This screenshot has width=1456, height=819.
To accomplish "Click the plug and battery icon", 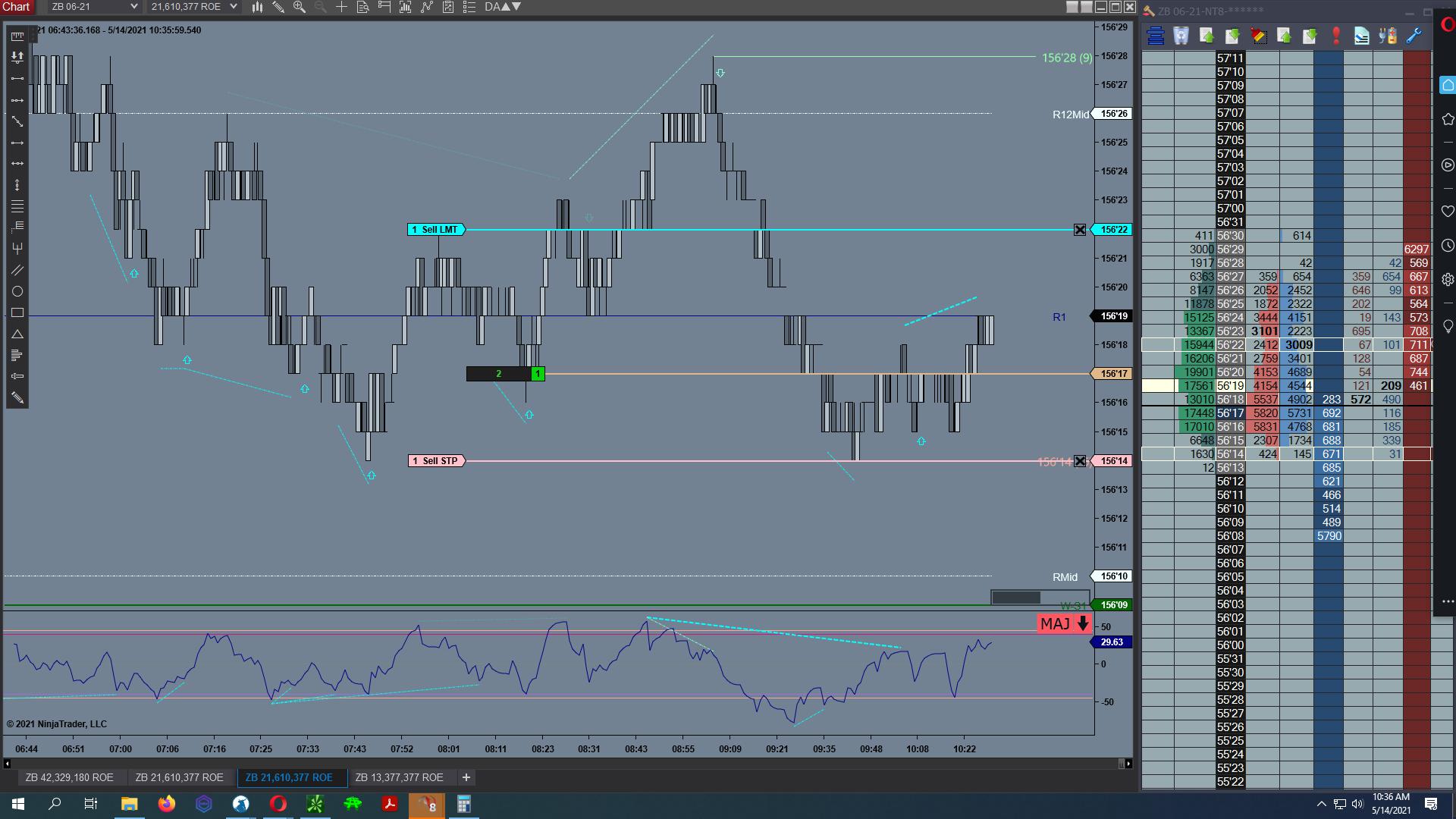I will (x=1388, y=36).
